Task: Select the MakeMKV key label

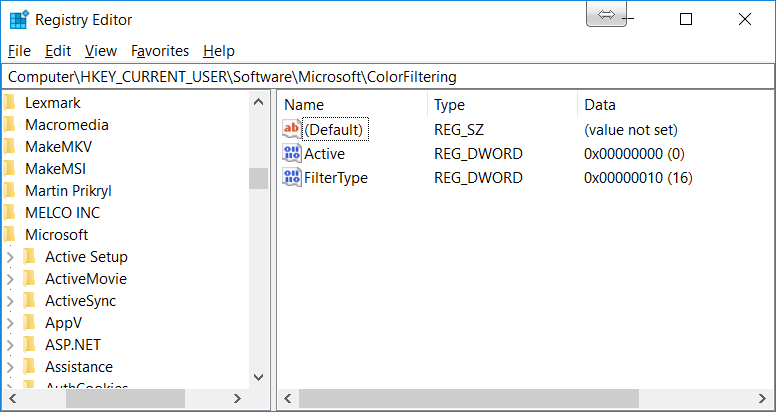Action: 58,147
